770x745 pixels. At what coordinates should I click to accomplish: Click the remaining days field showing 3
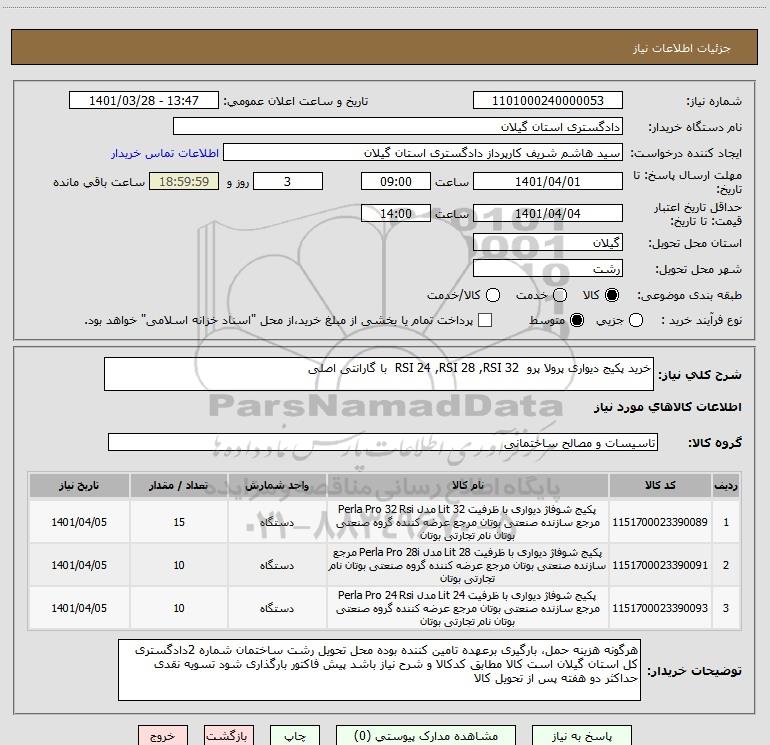[288, 181]
